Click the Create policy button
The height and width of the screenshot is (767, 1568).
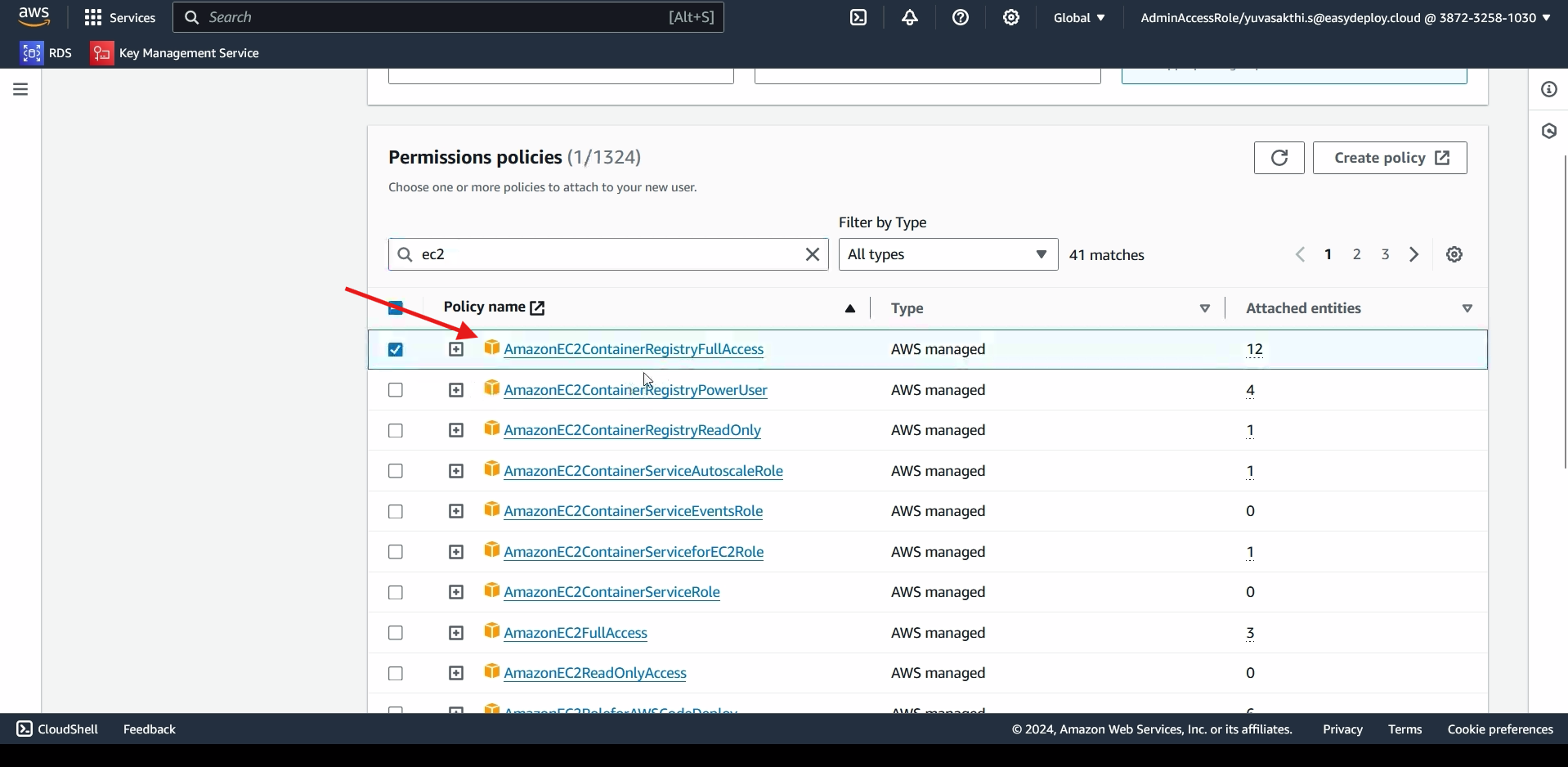click(1390, 158)
